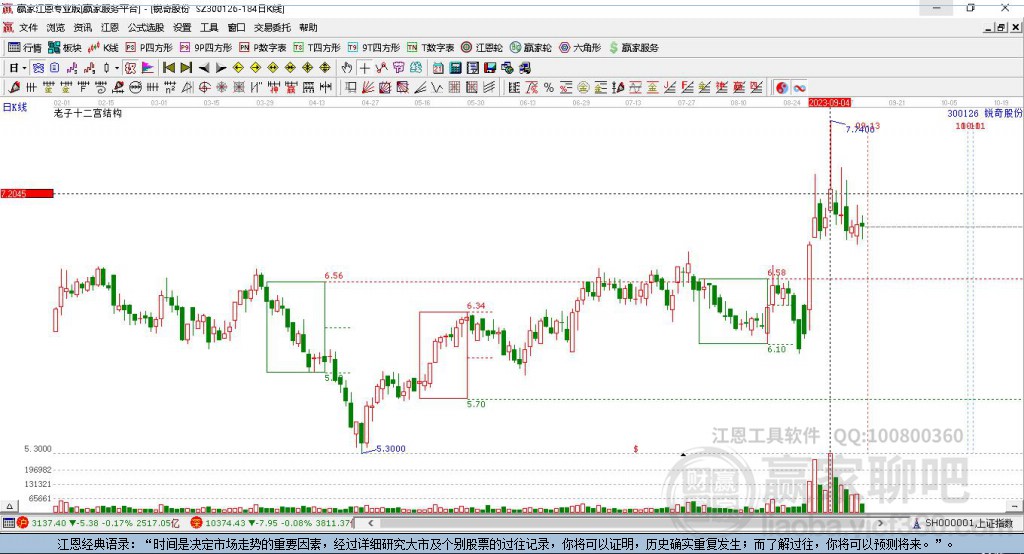Click the black left-pointing triangle icon
Screen dimensions: 1024x554
tap(204, 68)
